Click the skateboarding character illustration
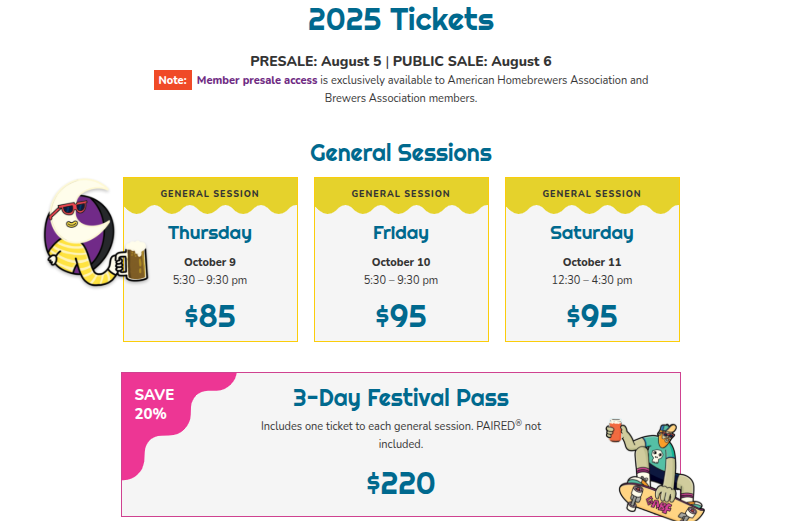 (x=654, y=470)
